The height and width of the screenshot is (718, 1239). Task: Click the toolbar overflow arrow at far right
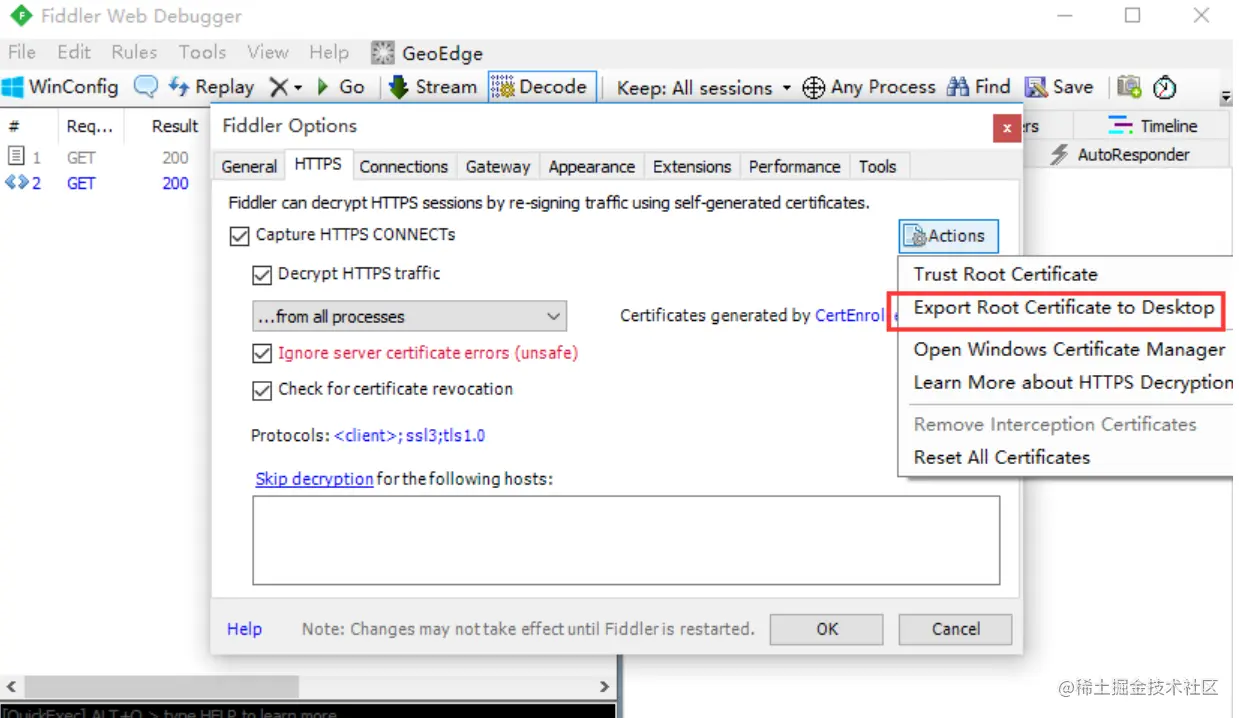coord(1226,98)
